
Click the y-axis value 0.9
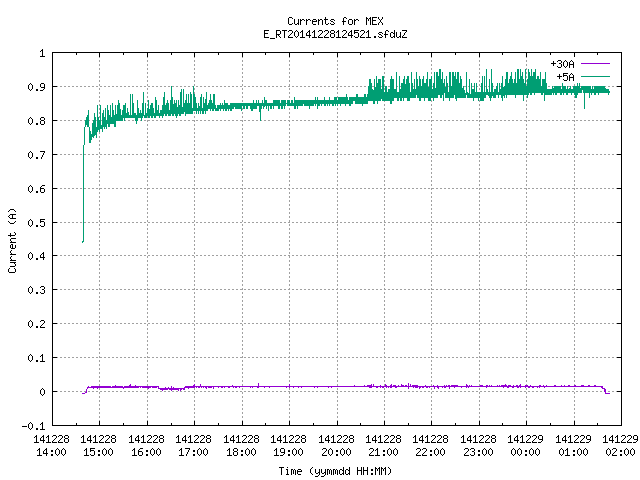pyautogui.click(x=36, y=87)
